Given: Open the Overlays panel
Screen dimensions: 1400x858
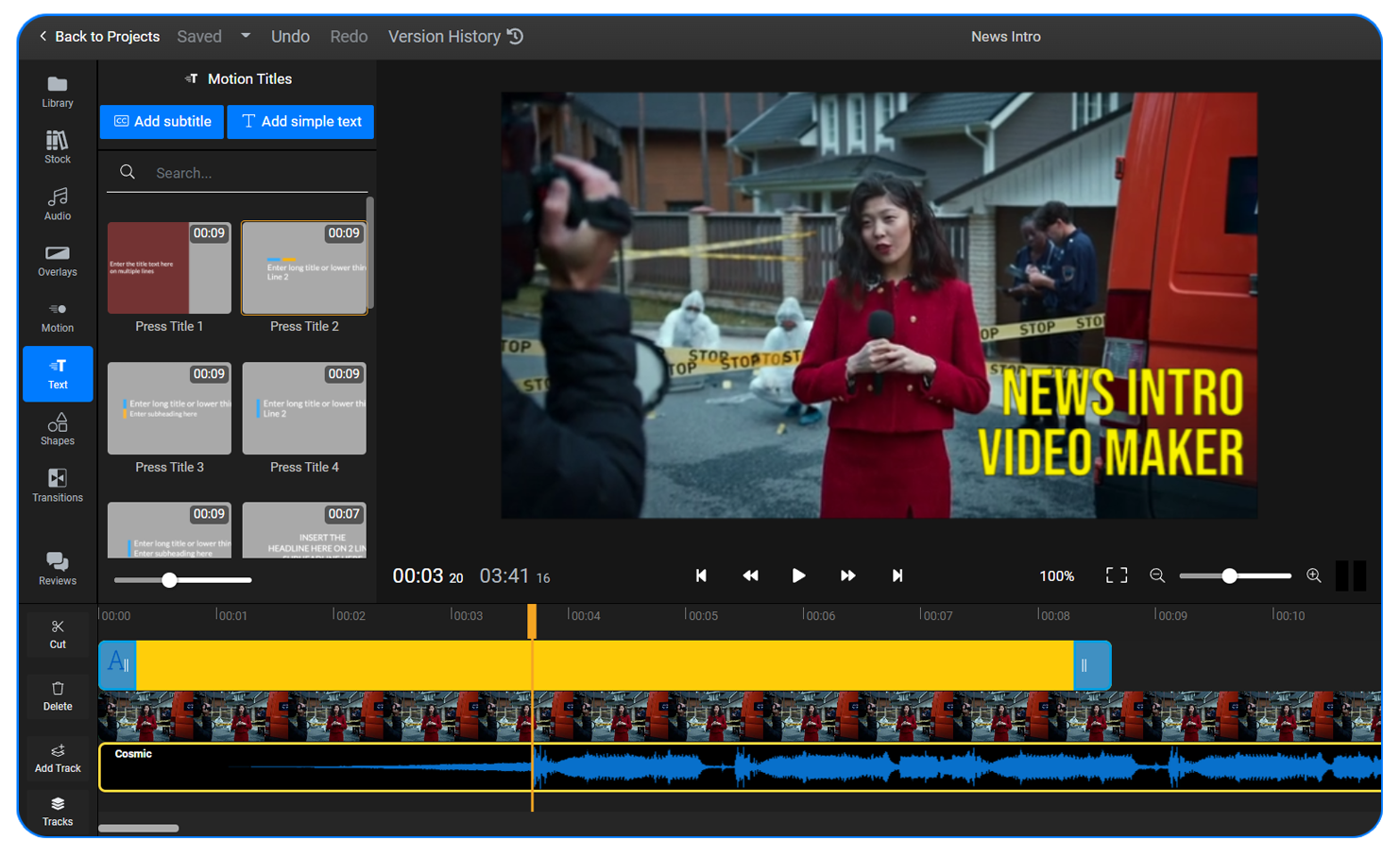Looking at the screenshot, I should click(57, 259).
